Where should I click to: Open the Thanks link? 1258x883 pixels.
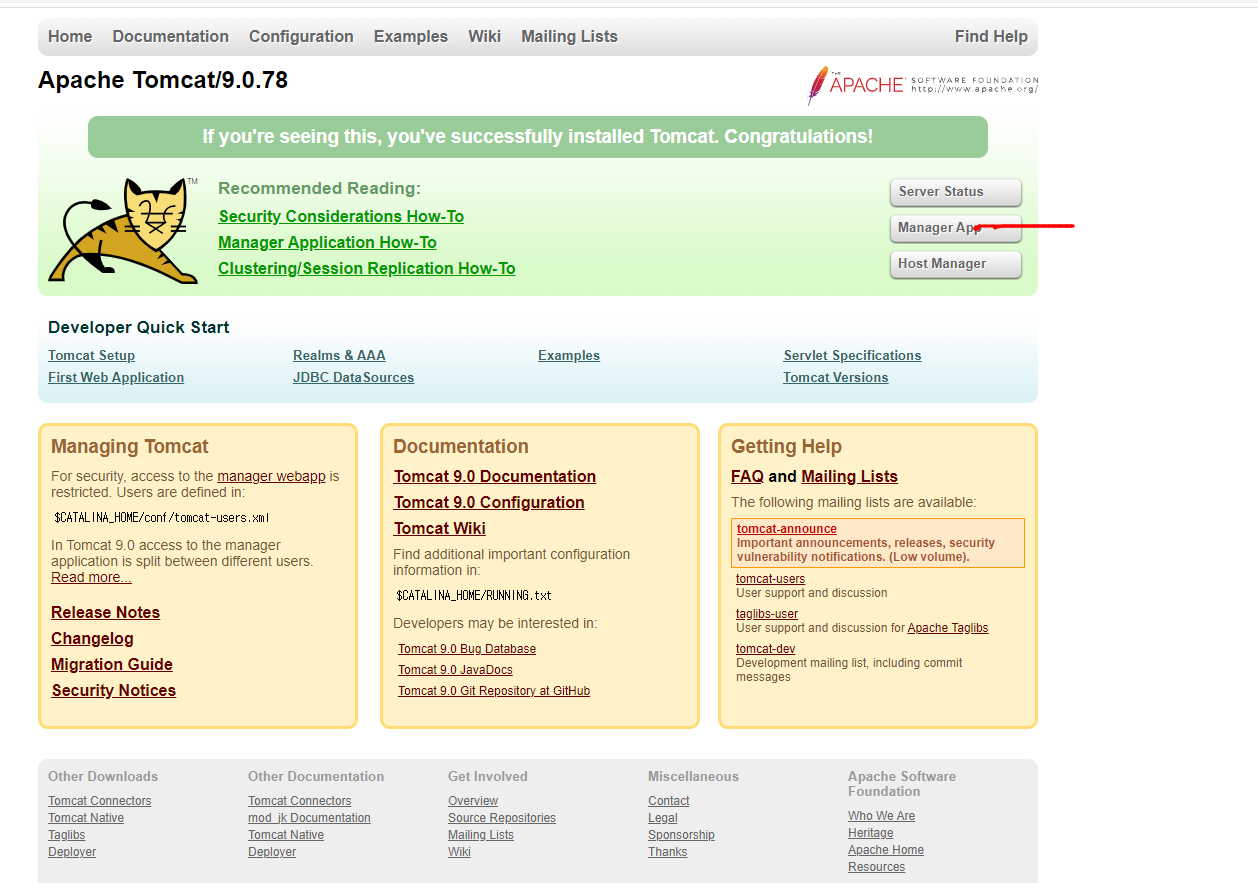(667, 852)
